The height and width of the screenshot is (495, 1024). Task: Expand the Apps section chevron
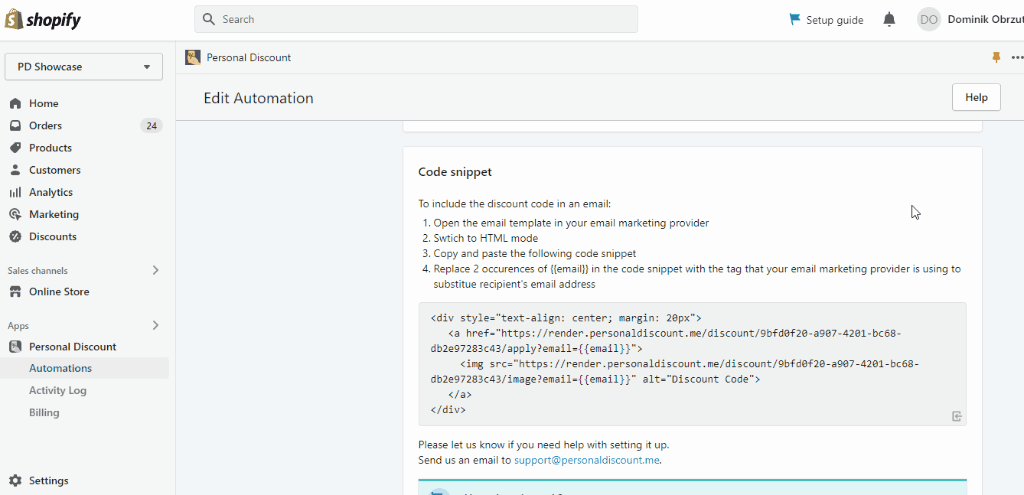[155, 325]
